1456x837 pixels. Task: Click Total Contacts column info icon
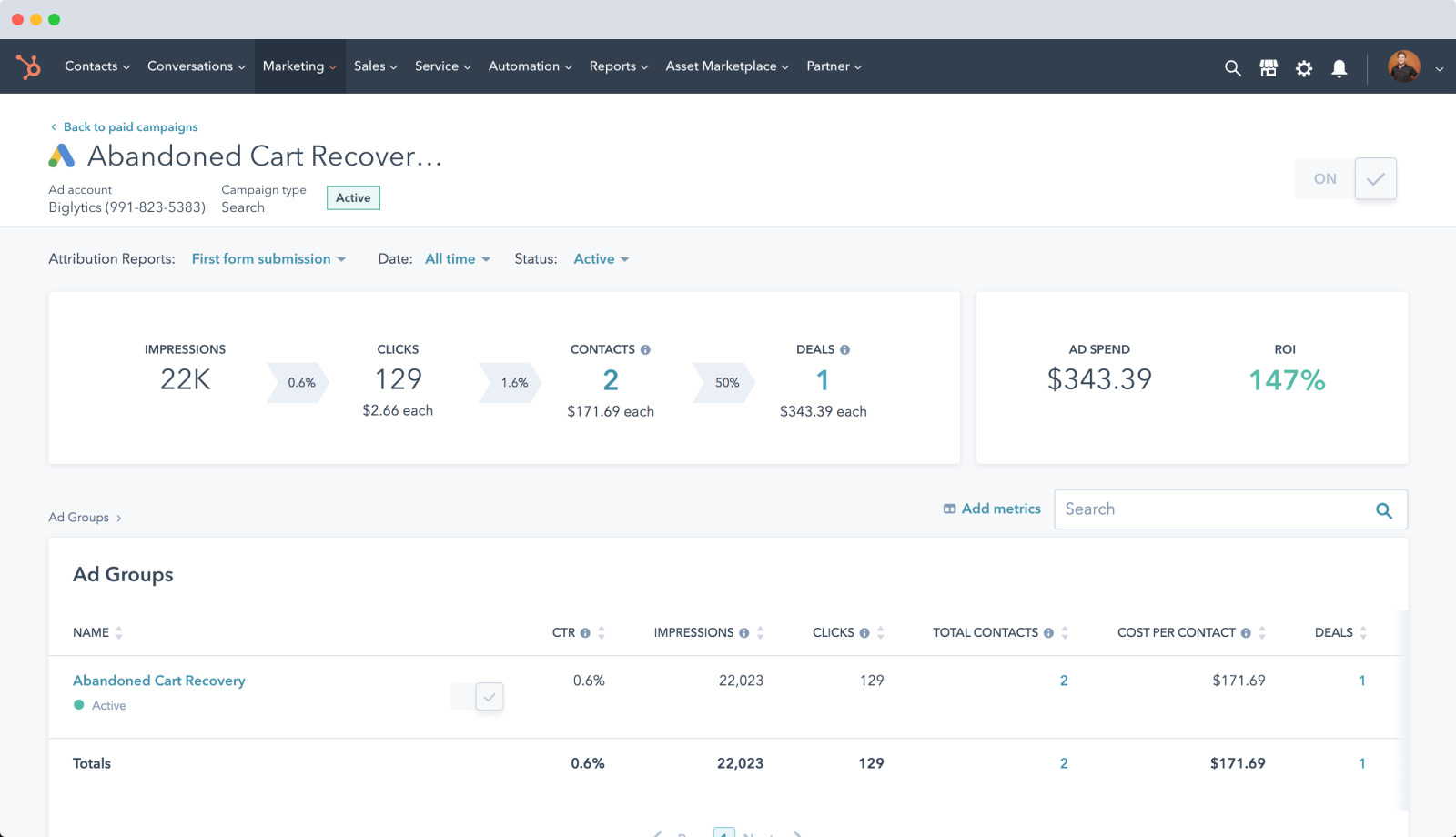click(1048, 633)
